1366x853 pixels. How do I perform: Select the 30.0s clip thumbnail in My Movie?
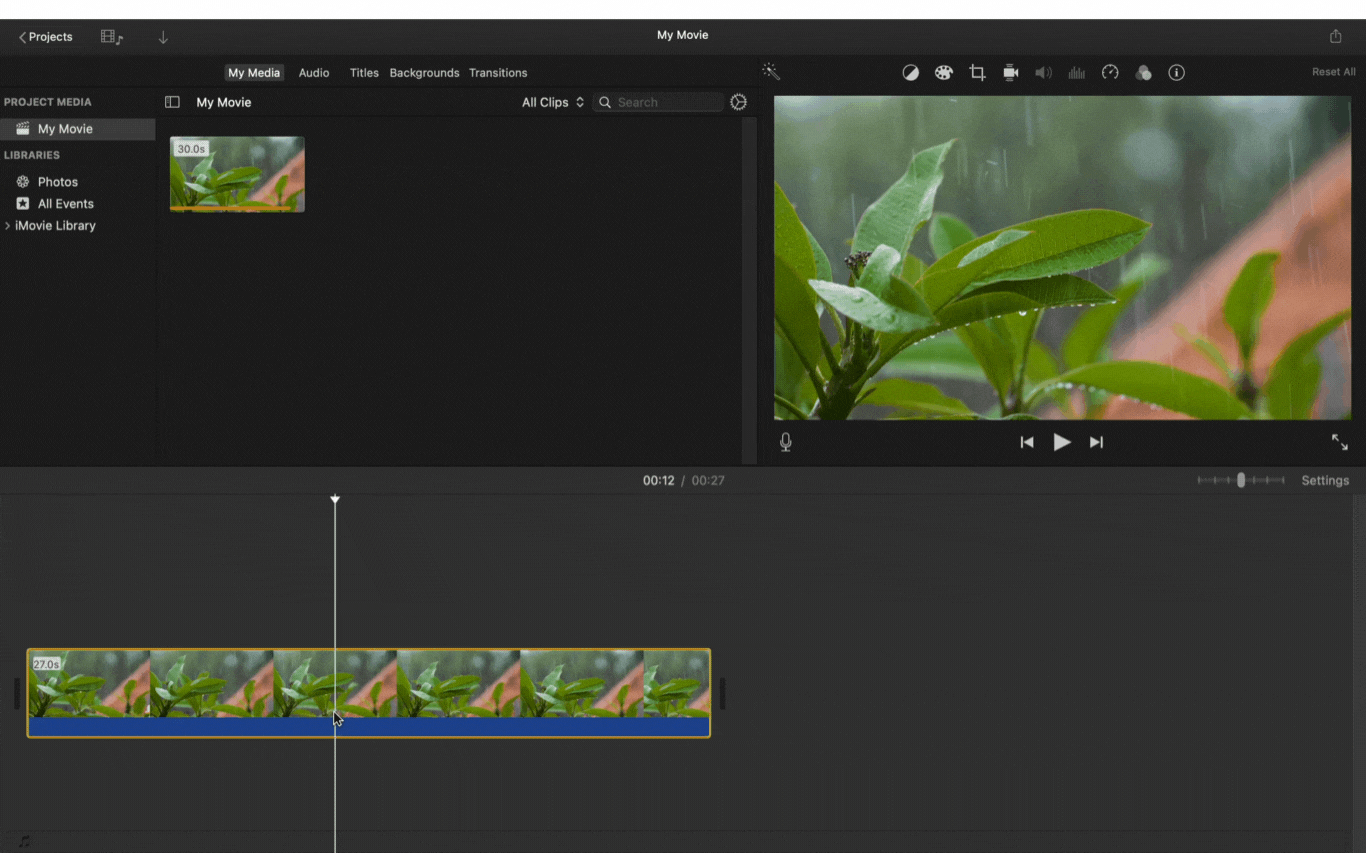click(x=237, y=173)
